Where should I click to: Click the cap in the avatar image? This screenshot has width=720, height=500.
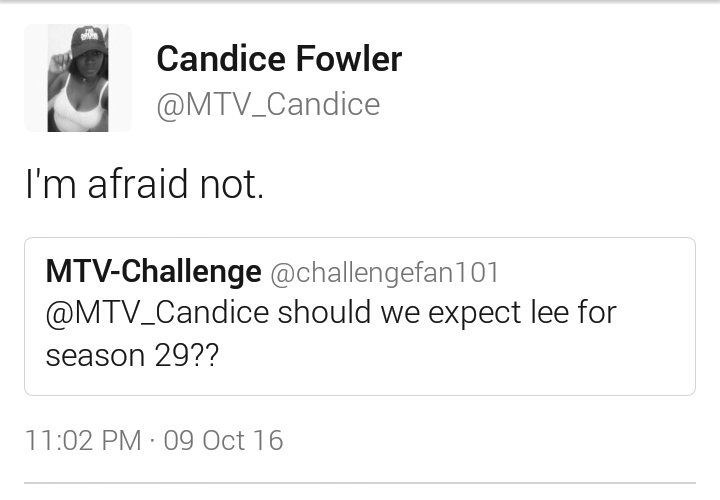[90, 41]
